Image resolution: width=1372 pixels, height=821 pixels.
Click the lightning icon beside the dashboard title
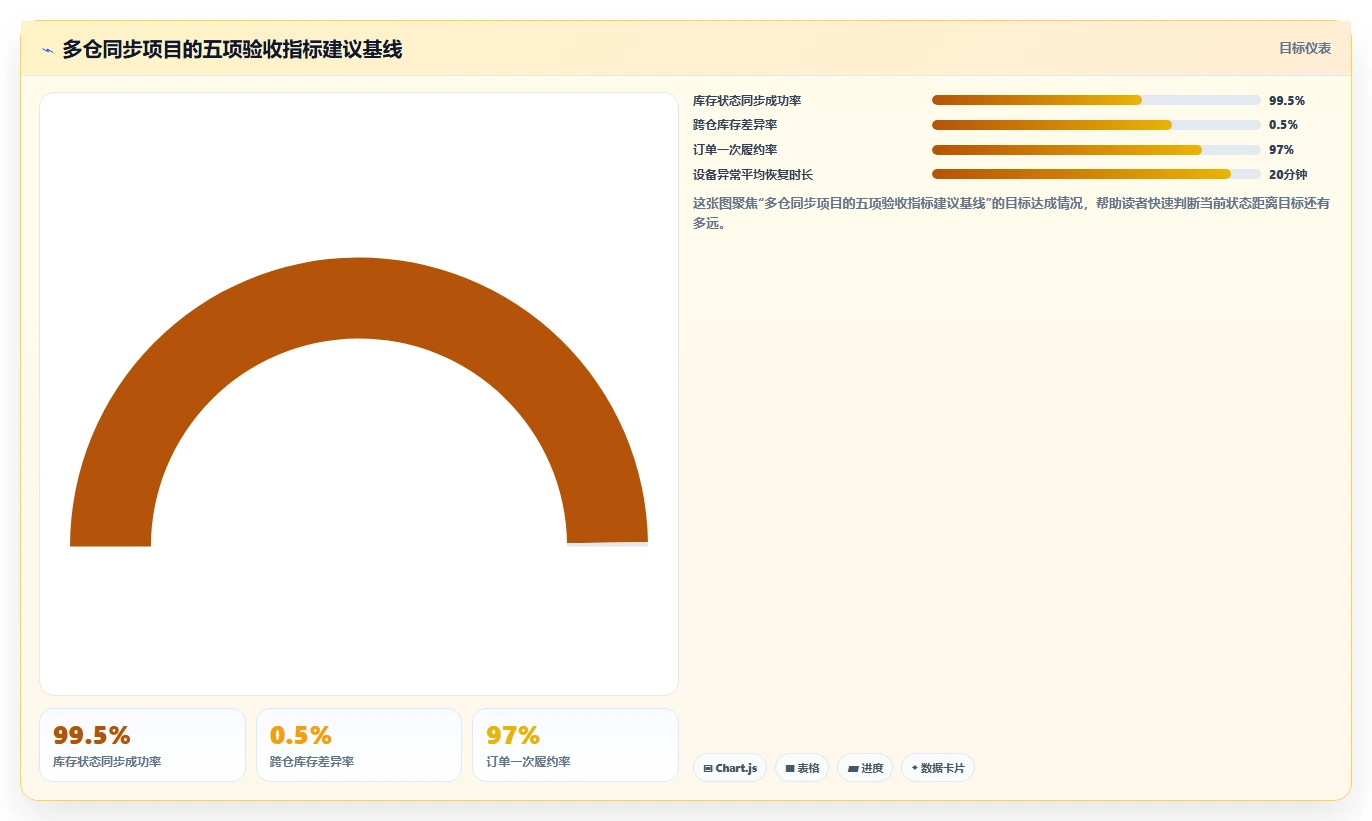click(x=47, y=49)
